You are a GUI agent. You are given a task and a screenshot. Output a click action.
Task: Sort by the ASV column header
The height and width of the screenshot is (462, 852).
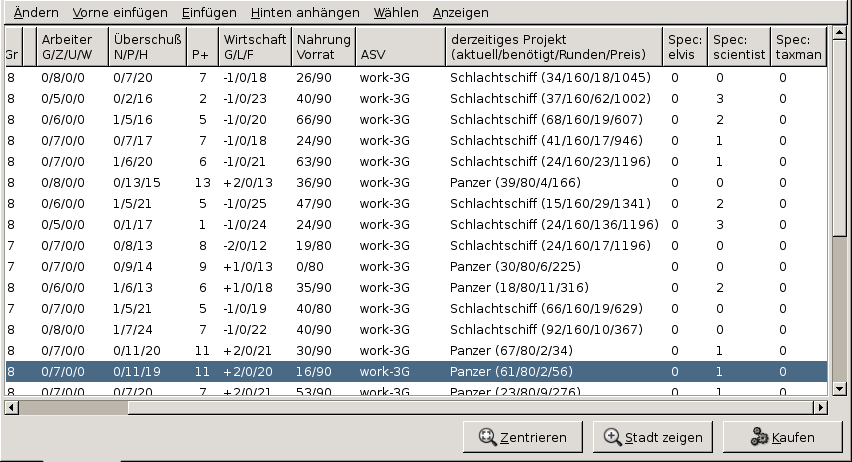[x=401, y=47]
